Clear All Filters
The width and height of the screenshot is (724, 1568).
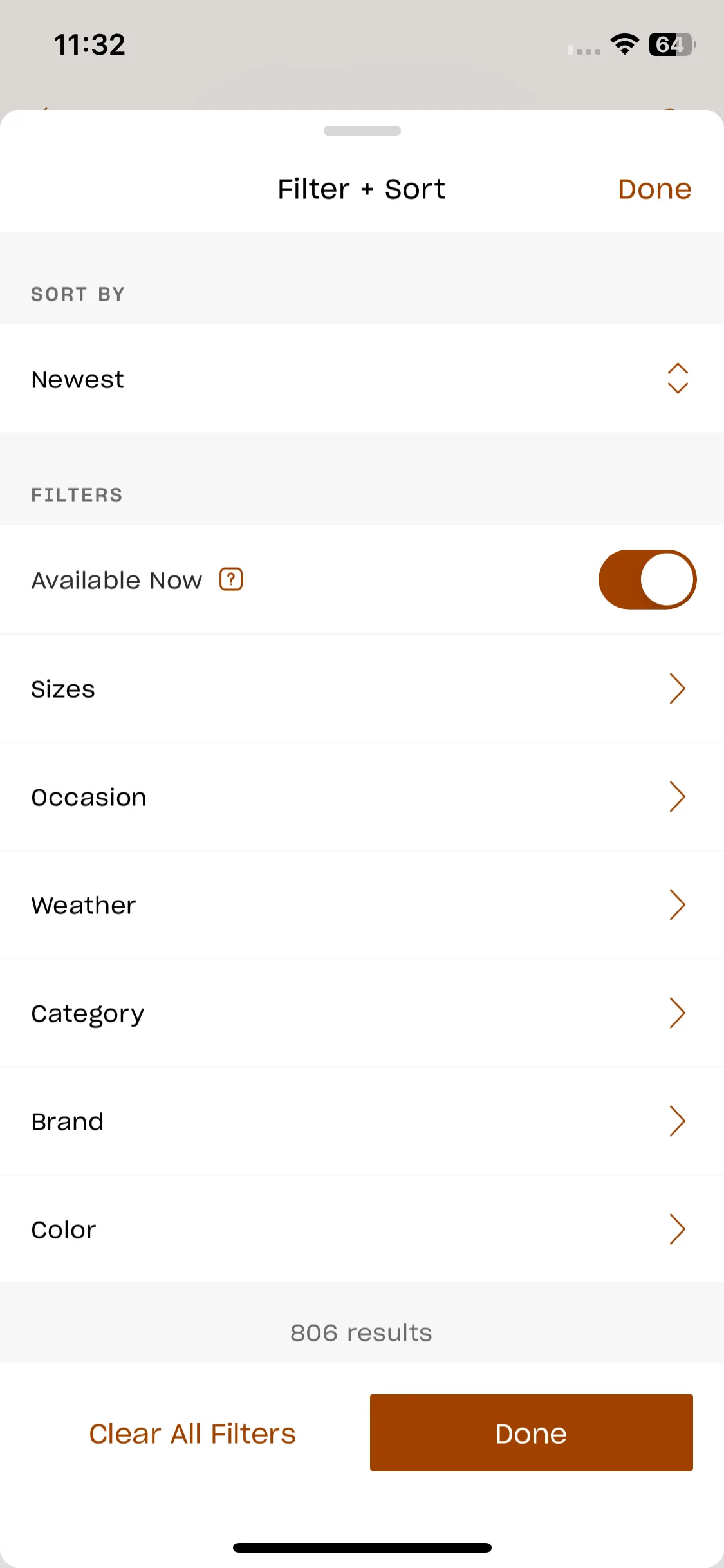[192, 1433]
